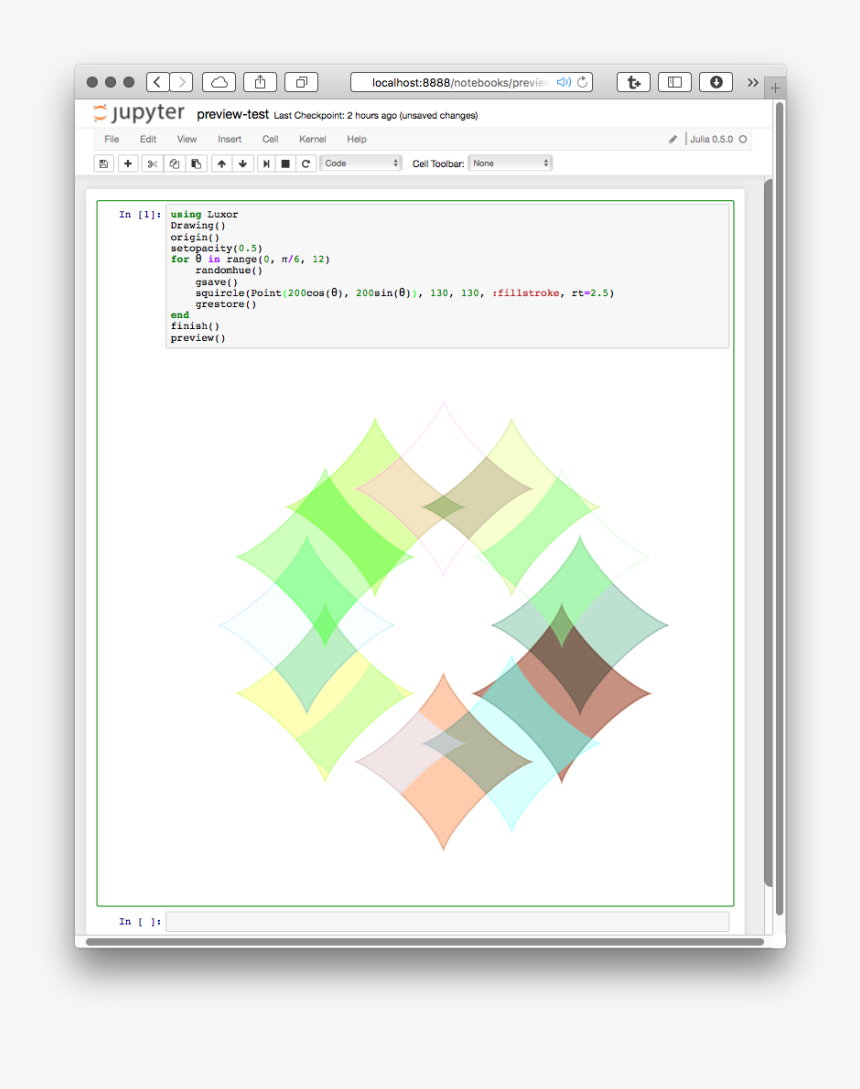Run the current cell
This screenshot has width=860, height=1089.
coord(265,163)
